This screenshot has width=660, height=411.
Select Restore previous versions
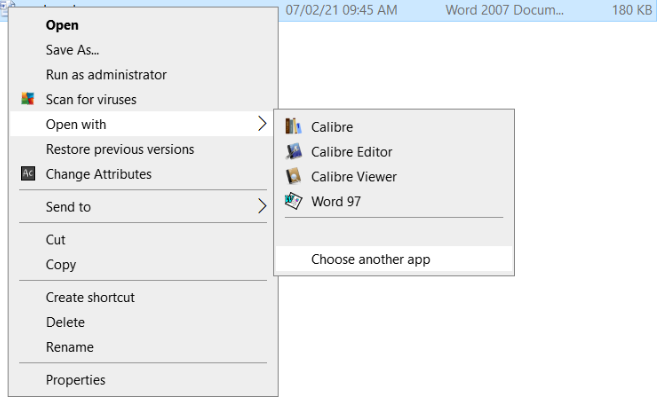click(120, 149)
